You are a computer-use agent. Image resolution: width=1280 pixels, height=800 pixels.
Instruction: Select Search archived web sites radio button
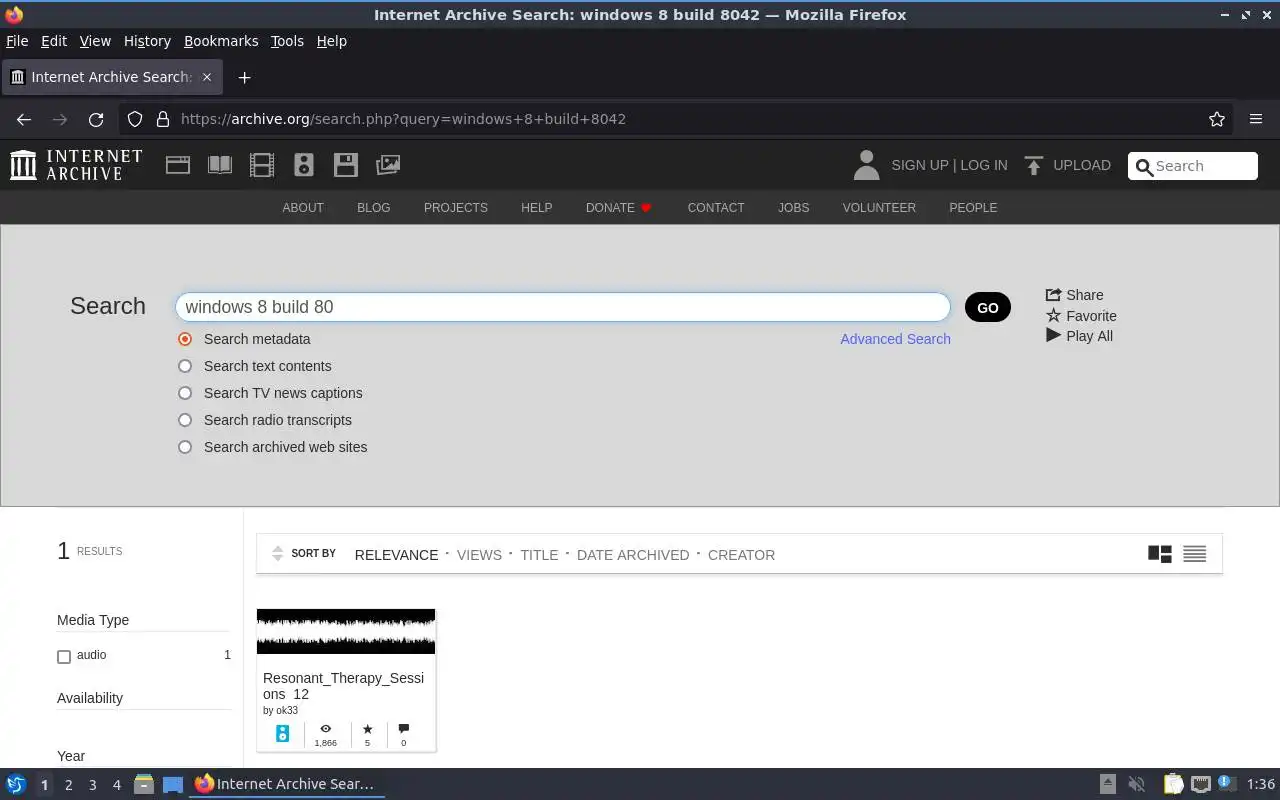pos(185,447)
